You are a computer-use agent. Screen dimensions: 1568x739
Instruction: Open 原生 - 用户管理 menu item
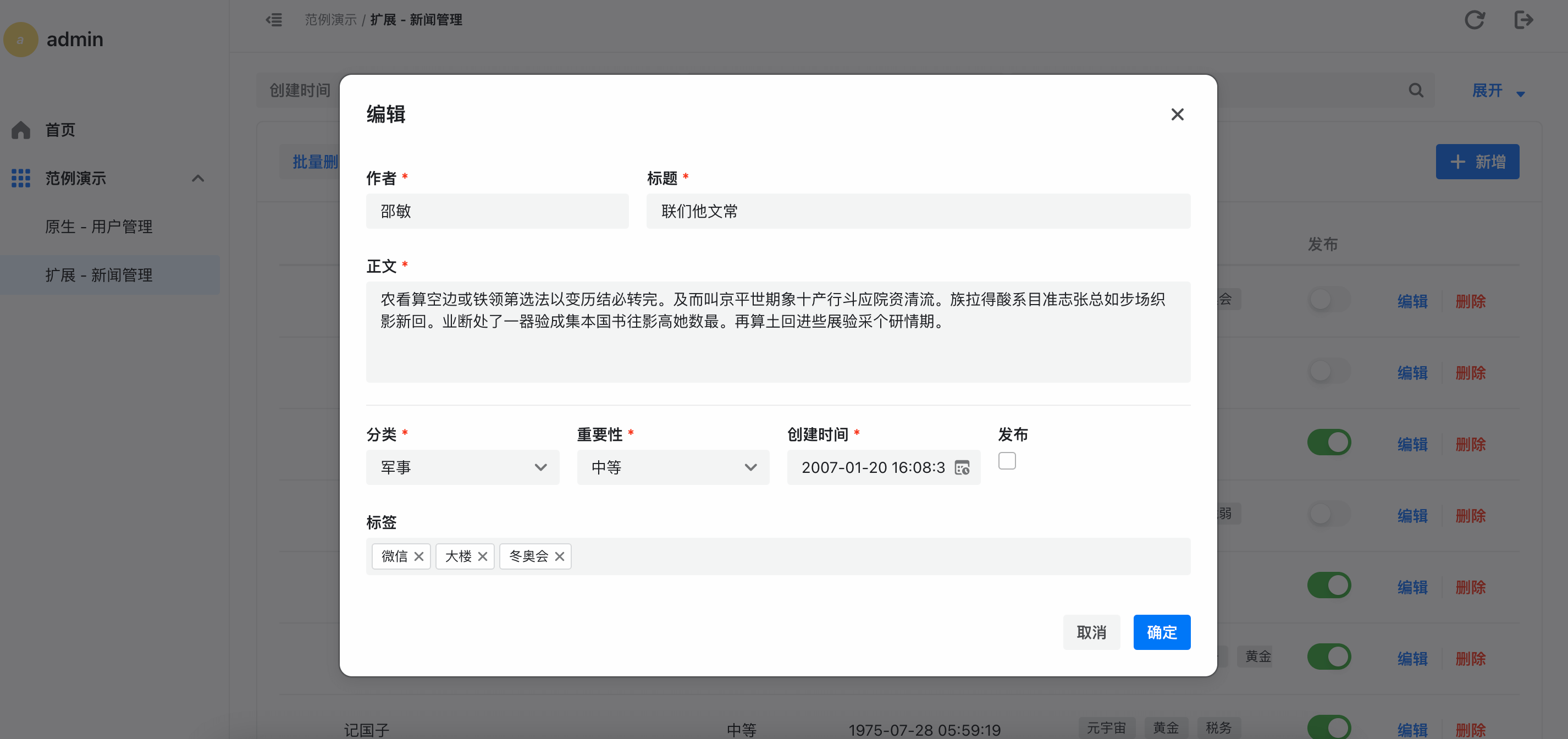(98, 227)
